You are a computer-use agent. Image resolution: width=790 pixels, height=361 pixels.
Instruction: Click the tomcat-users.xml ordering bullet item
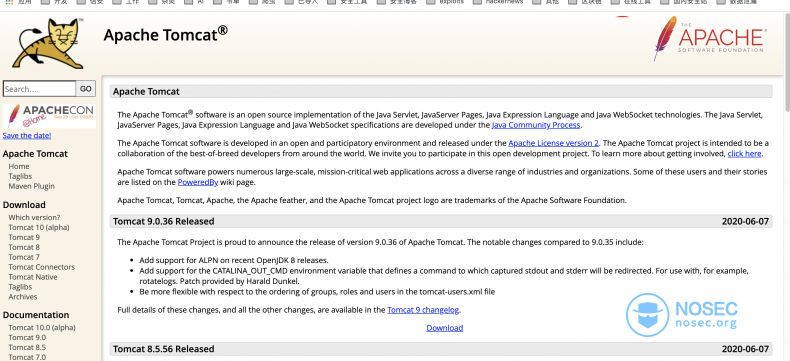[x=317, y=292]
